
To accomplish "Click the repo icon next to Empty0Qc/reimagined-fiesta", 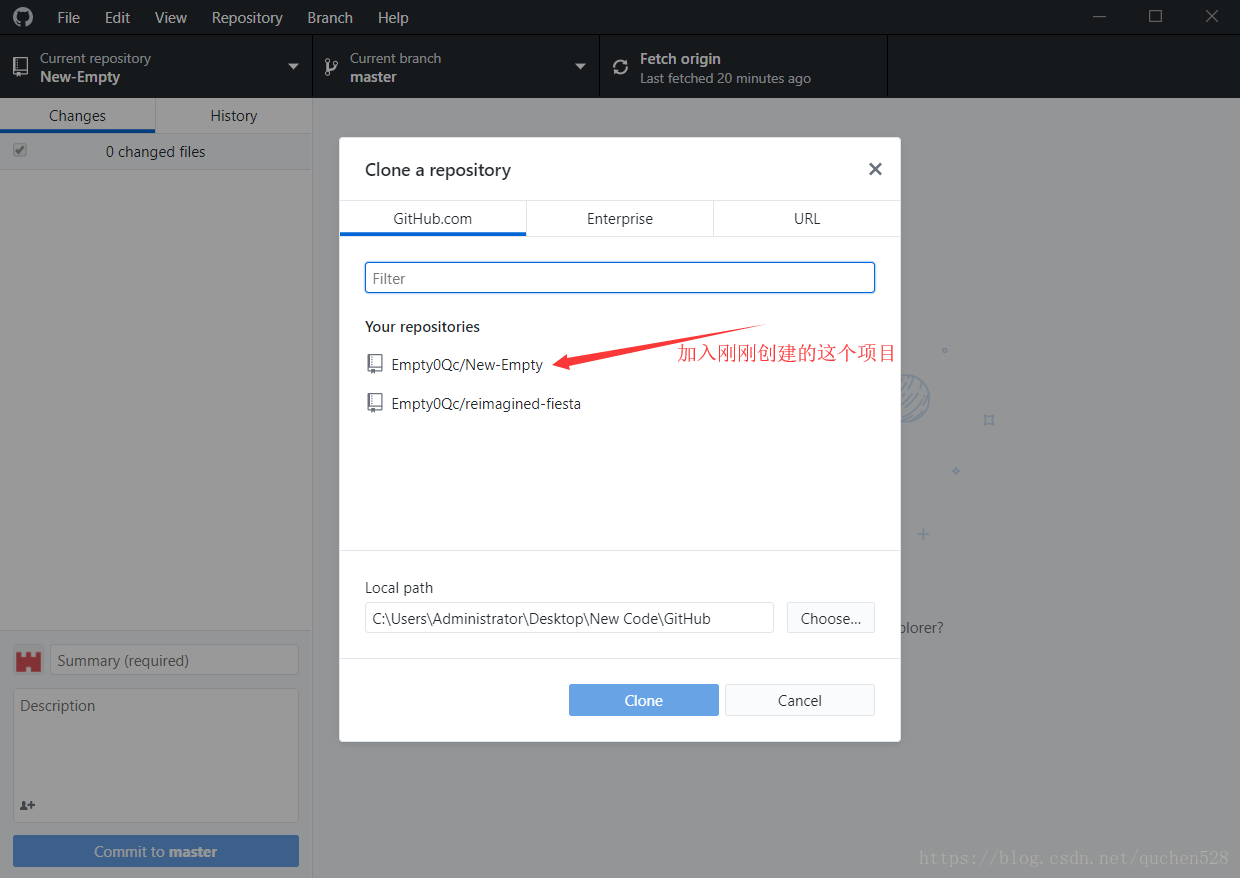I will (375, 403).
